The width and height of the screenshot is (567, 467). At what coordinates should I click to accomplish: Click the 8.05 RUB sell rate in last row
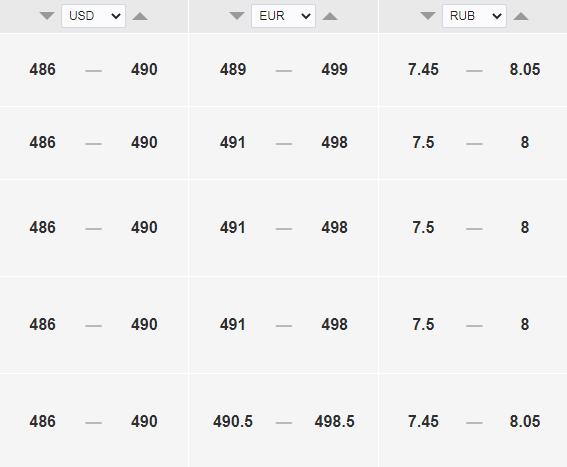tap(525, 421)
